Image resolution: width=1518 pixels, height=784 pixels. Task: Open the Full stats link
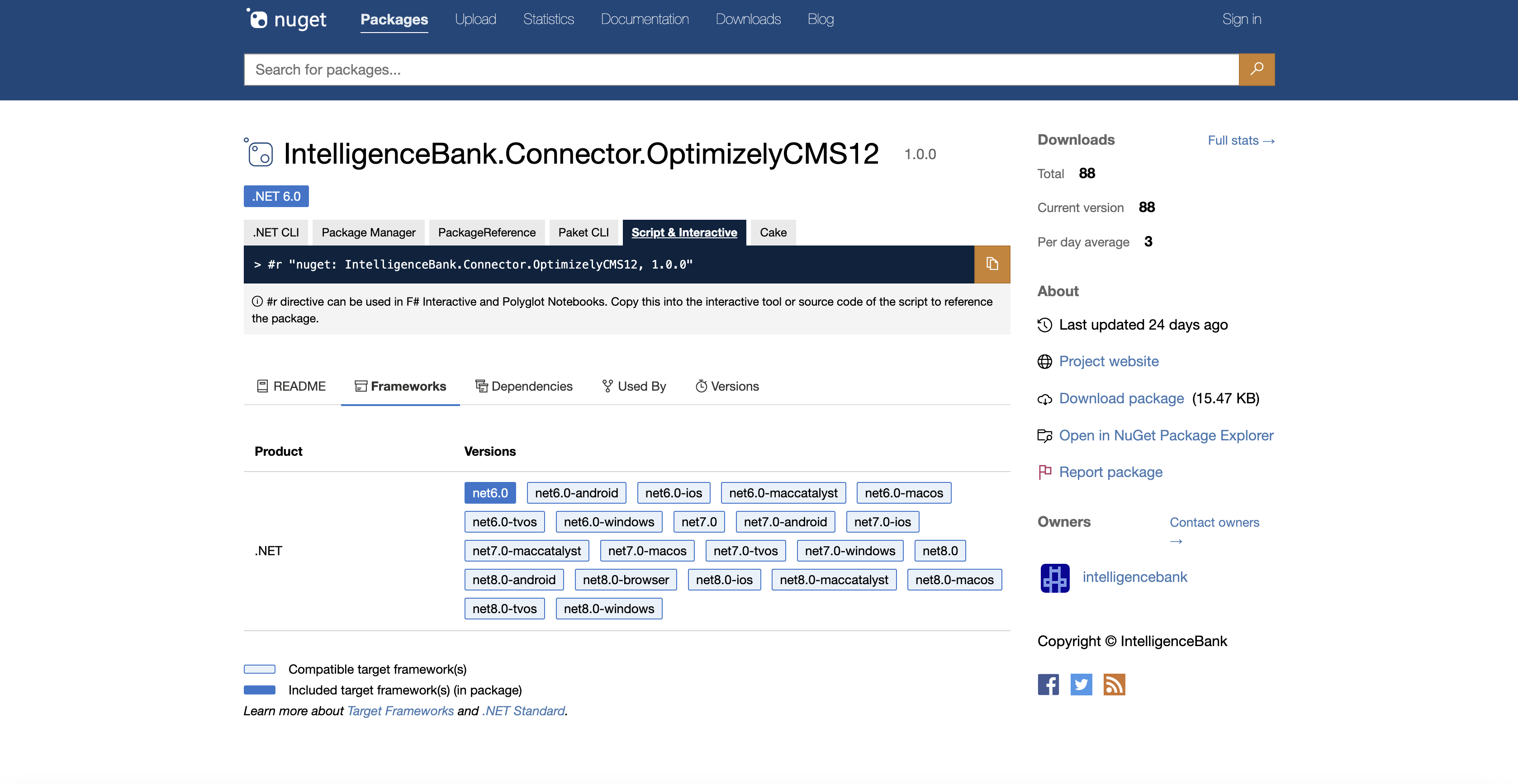[x=1240, y=141]
